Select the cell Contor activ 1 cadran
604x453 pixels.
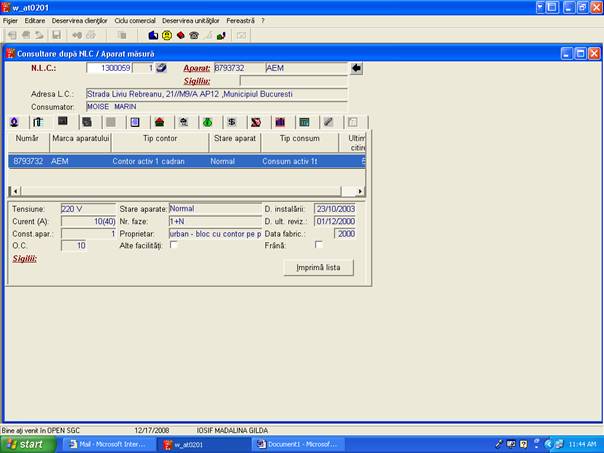coord(149,161)
